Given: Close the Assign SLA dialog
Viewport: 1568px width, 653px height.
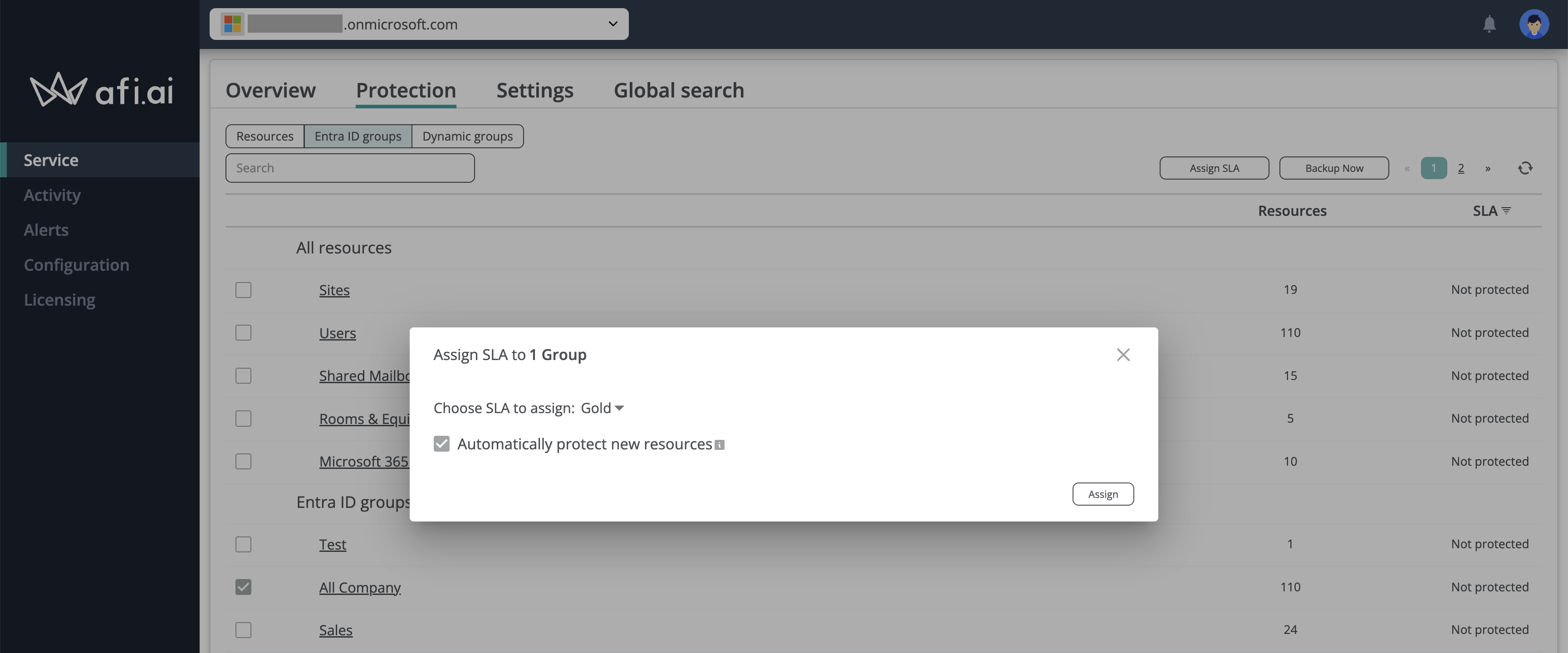Looking at the screenshot, I should 1123,355.
